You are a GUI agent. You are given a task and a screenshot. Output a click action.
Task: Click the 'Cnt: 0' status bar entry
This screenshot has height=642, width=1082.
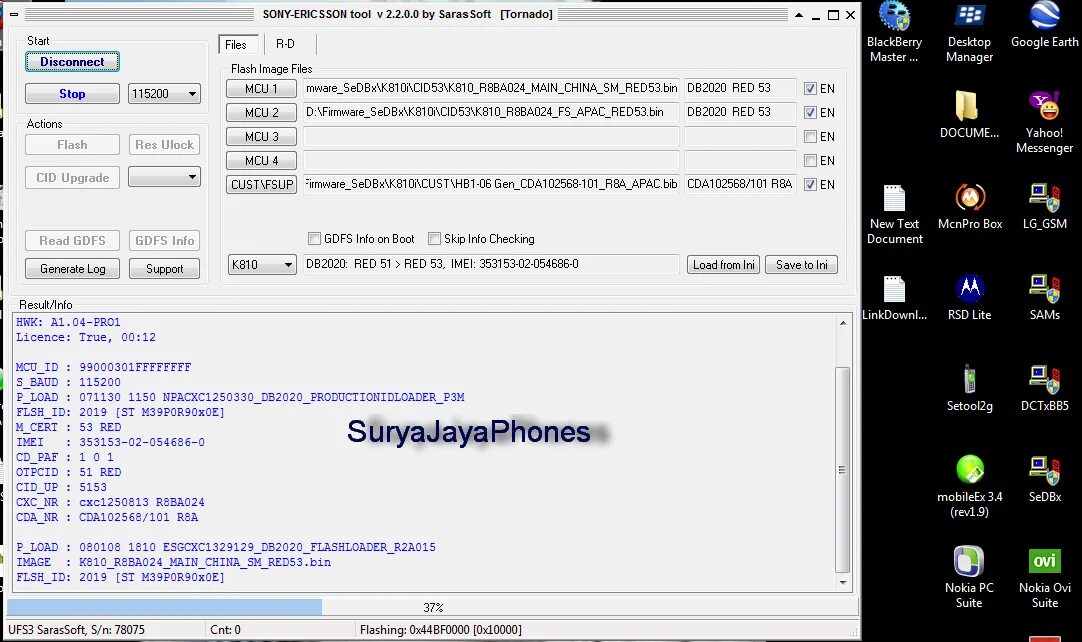point(225,630)
